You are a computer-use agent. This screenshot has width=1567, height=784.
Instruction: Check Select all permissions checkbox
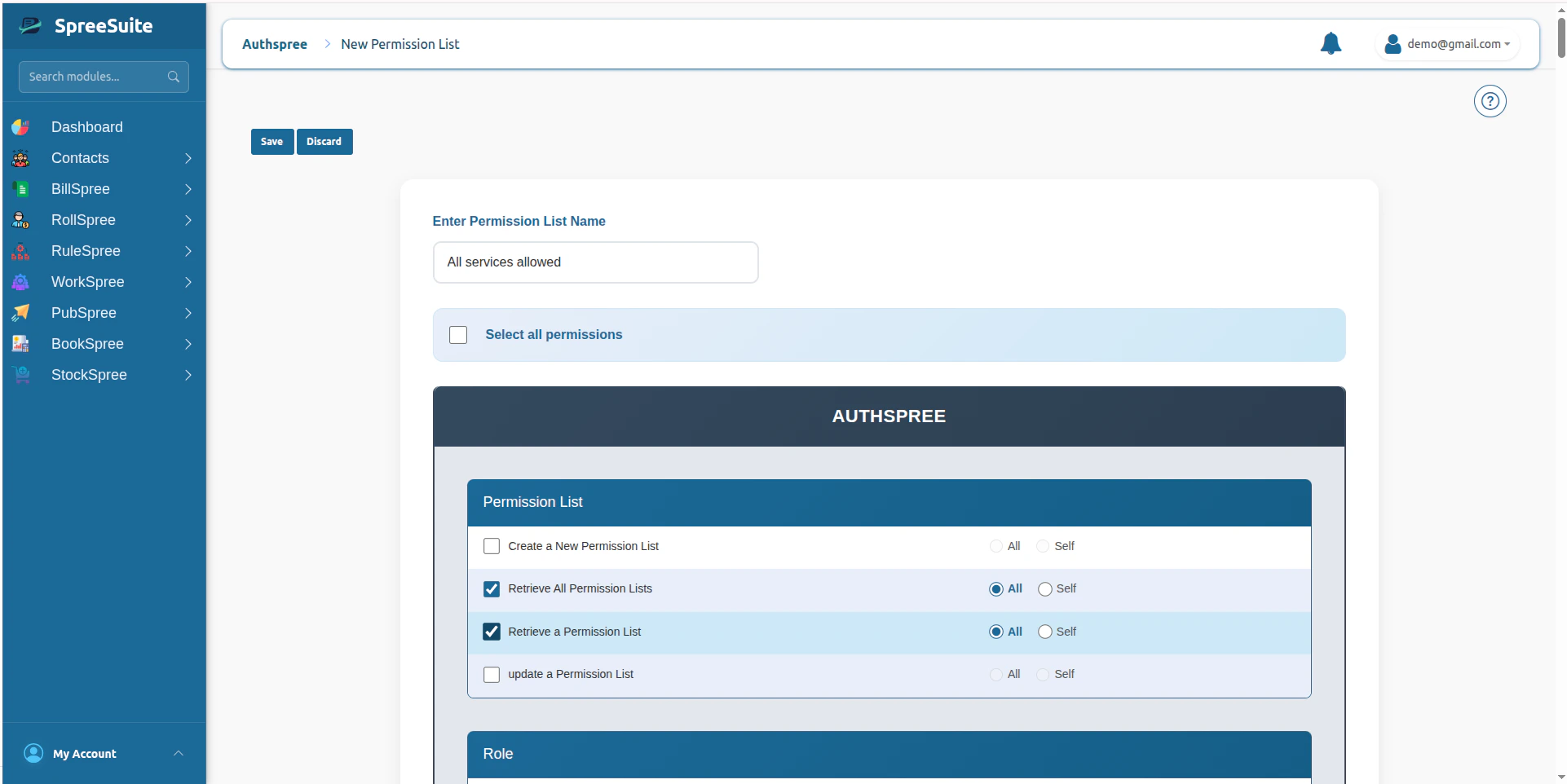click(x=458, y=335)
